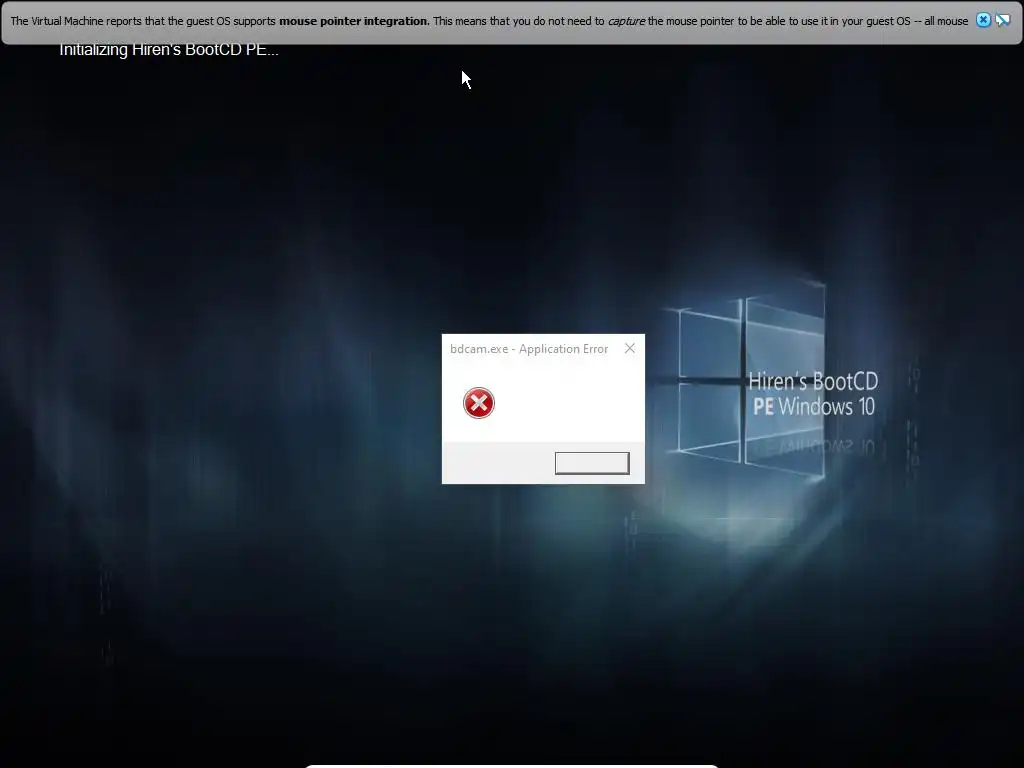Click the don't-show-again icon on the notification bar
Viewport: 1024px width, 768px height.
[x=1002, y=20]
